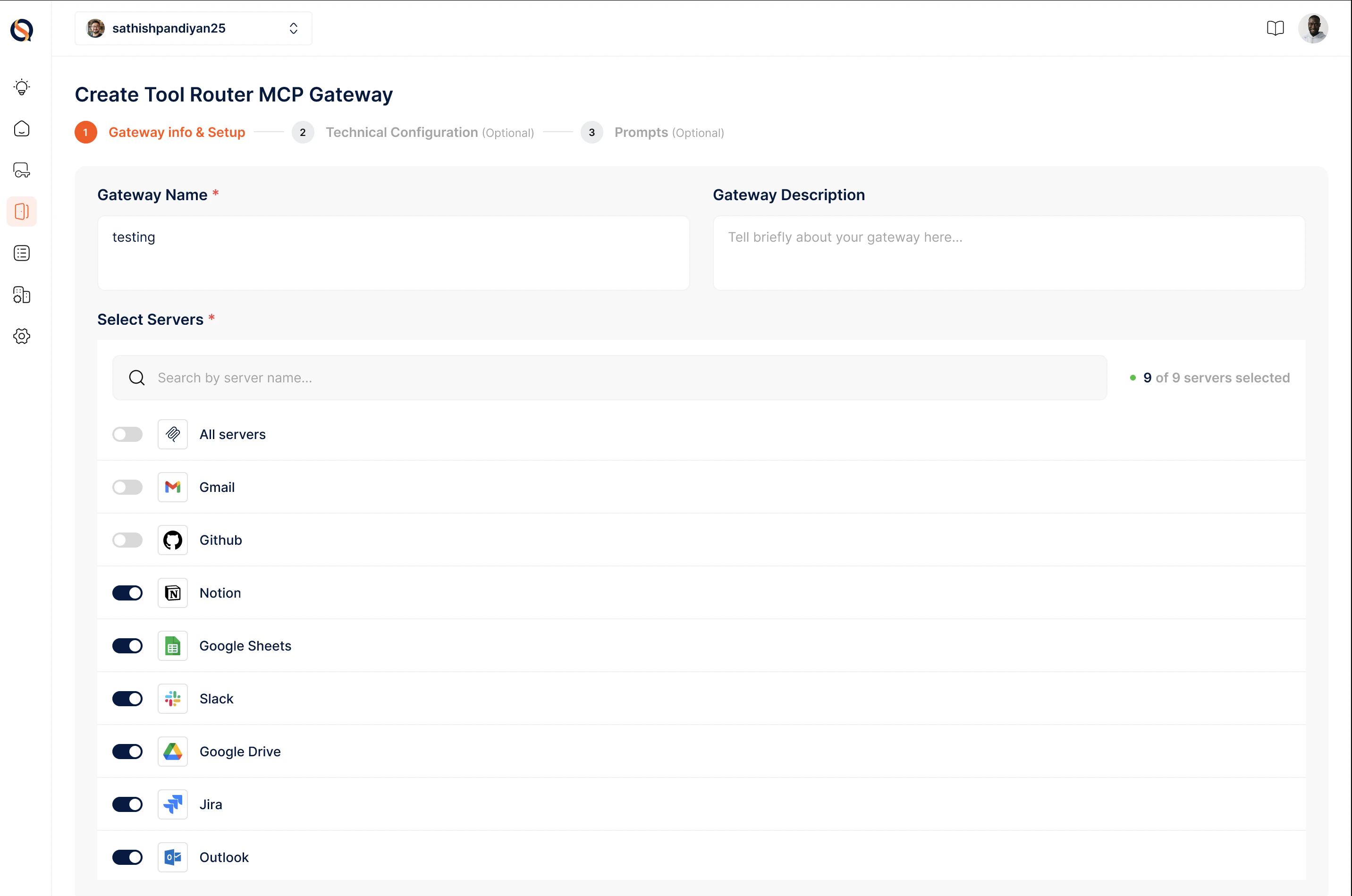The image size is (1352, 896).
Task: Open the list icon in the sidebar
Action: coord(22,253)
